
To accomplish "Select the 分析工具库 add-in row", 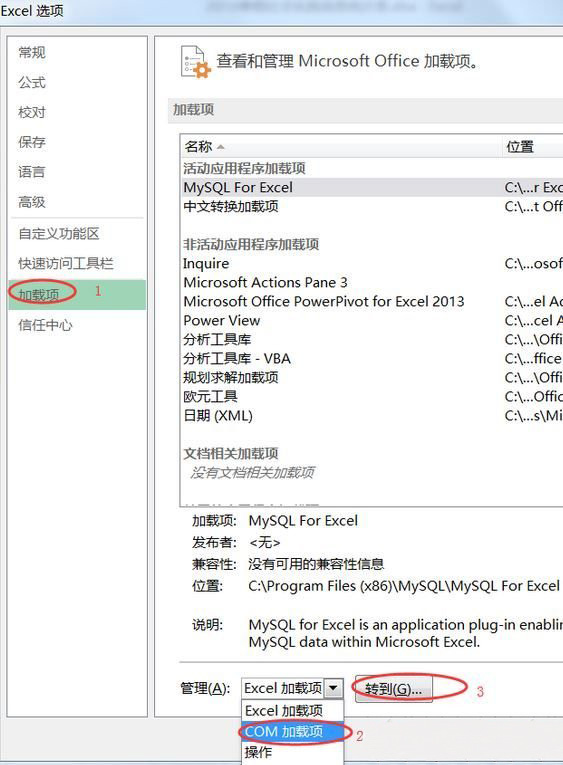I will pos(372,340).
